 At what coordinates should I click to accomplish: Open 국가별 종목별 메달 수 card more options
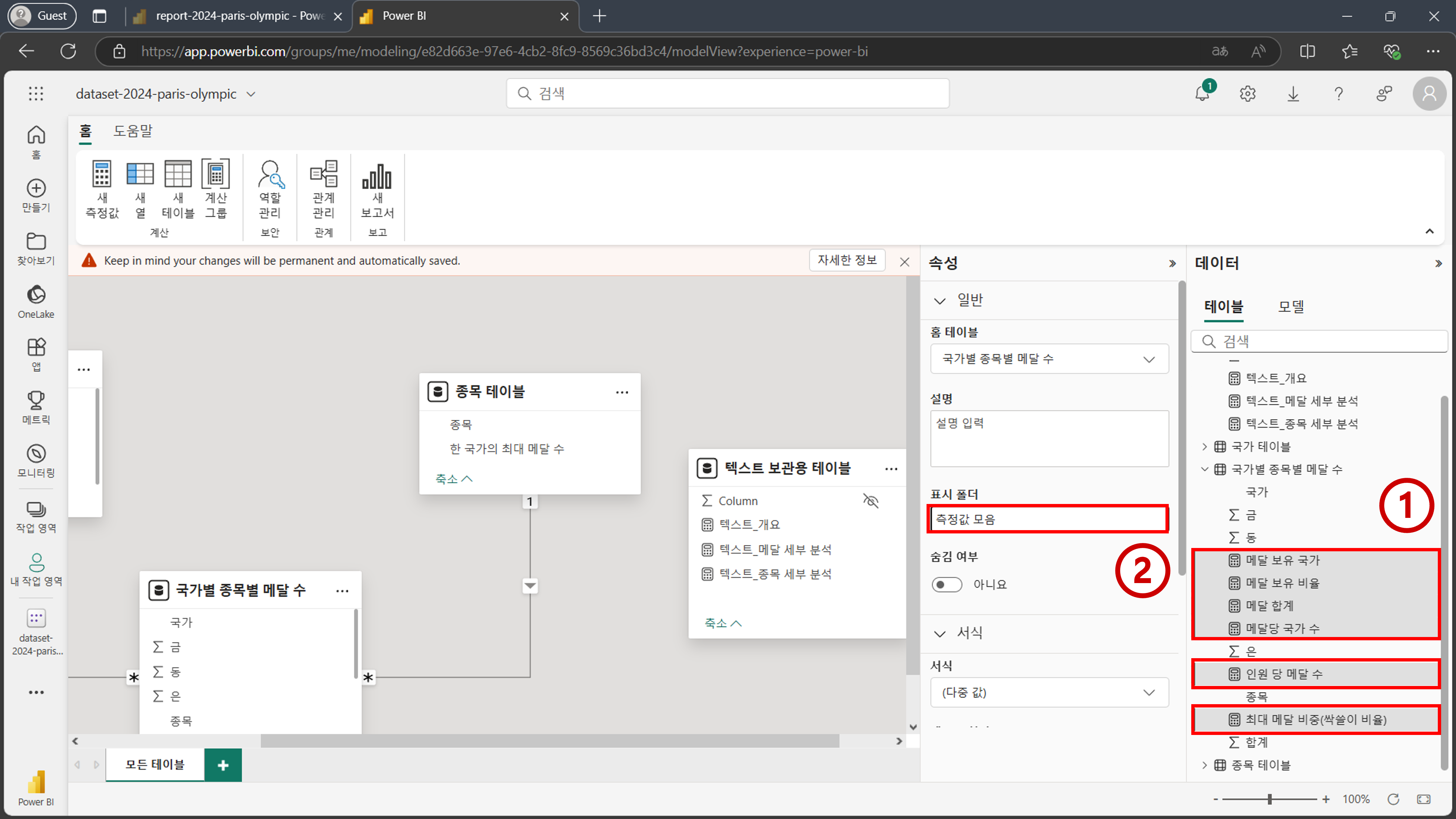[x=342, y=591]
